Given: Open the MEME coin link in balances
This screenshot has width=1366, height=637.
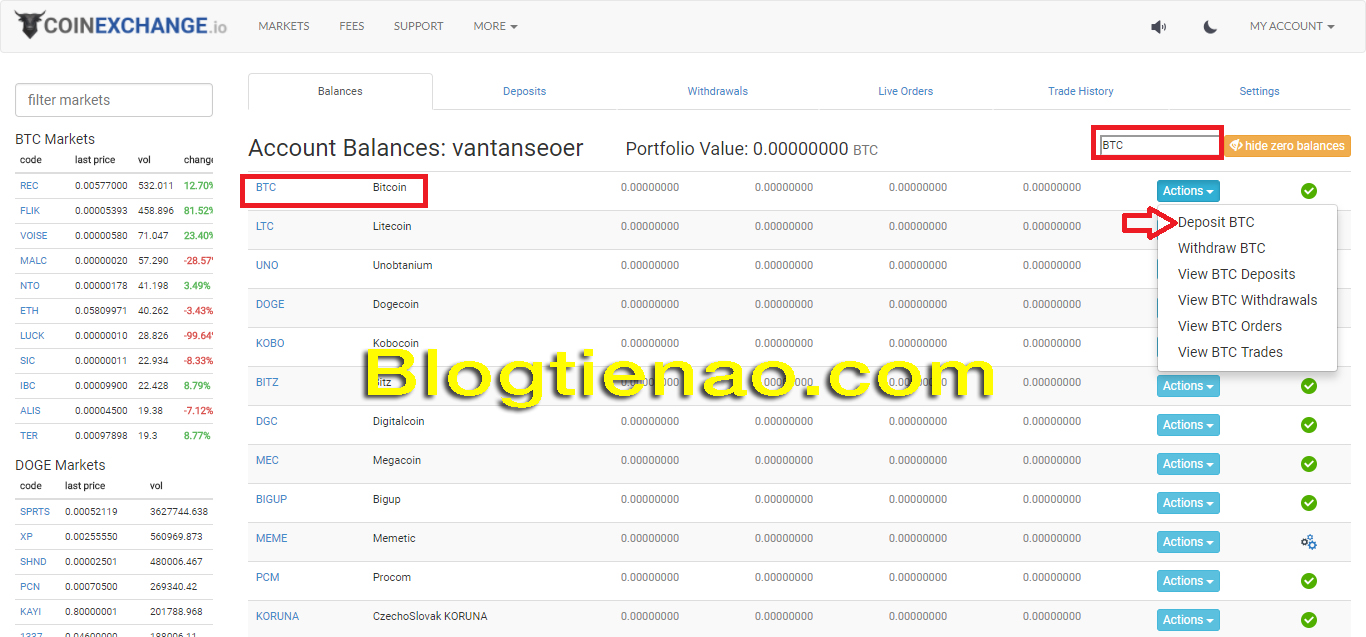Looking at the screenshot, I should point(271,538).
